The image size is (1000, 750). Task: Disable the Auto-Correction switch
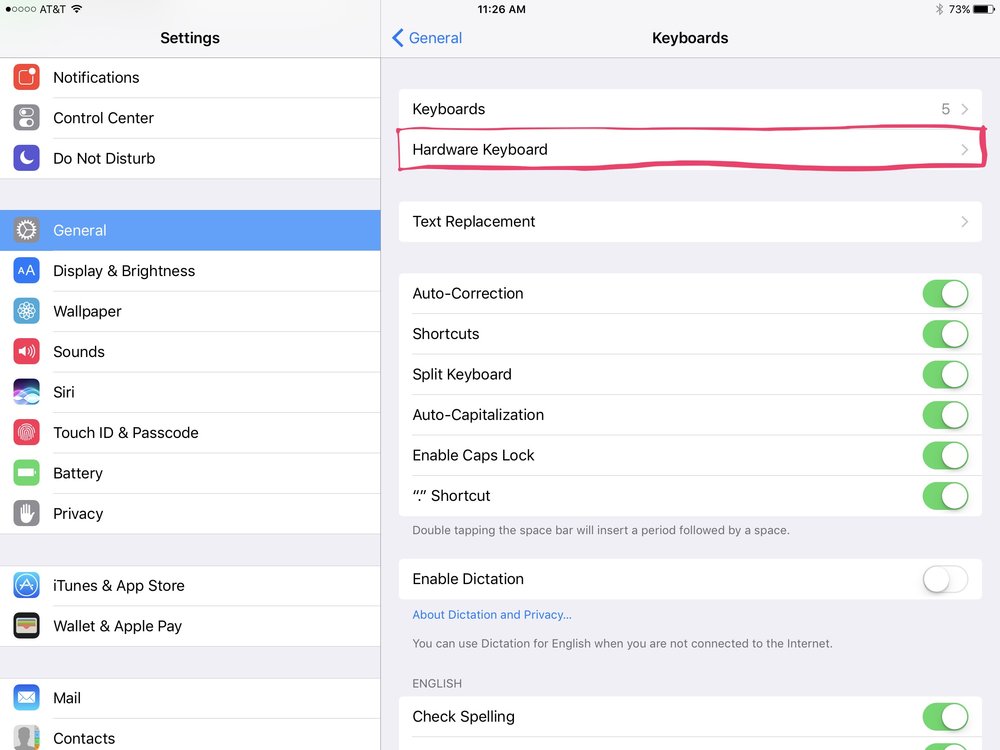(x=944, y=293)
